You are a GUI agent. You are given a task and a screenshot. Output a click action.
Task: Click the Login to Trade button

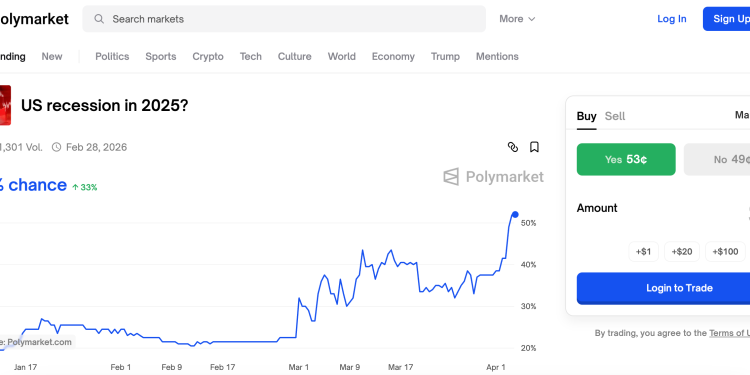[664, 288]
